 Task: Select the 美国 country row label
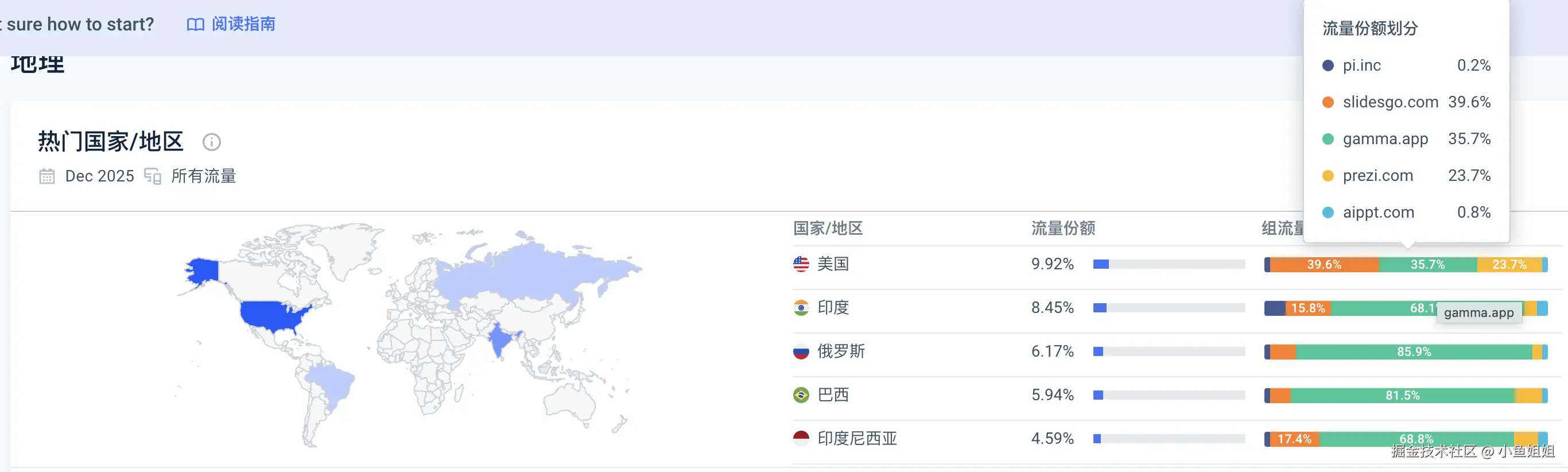point(833,264)
